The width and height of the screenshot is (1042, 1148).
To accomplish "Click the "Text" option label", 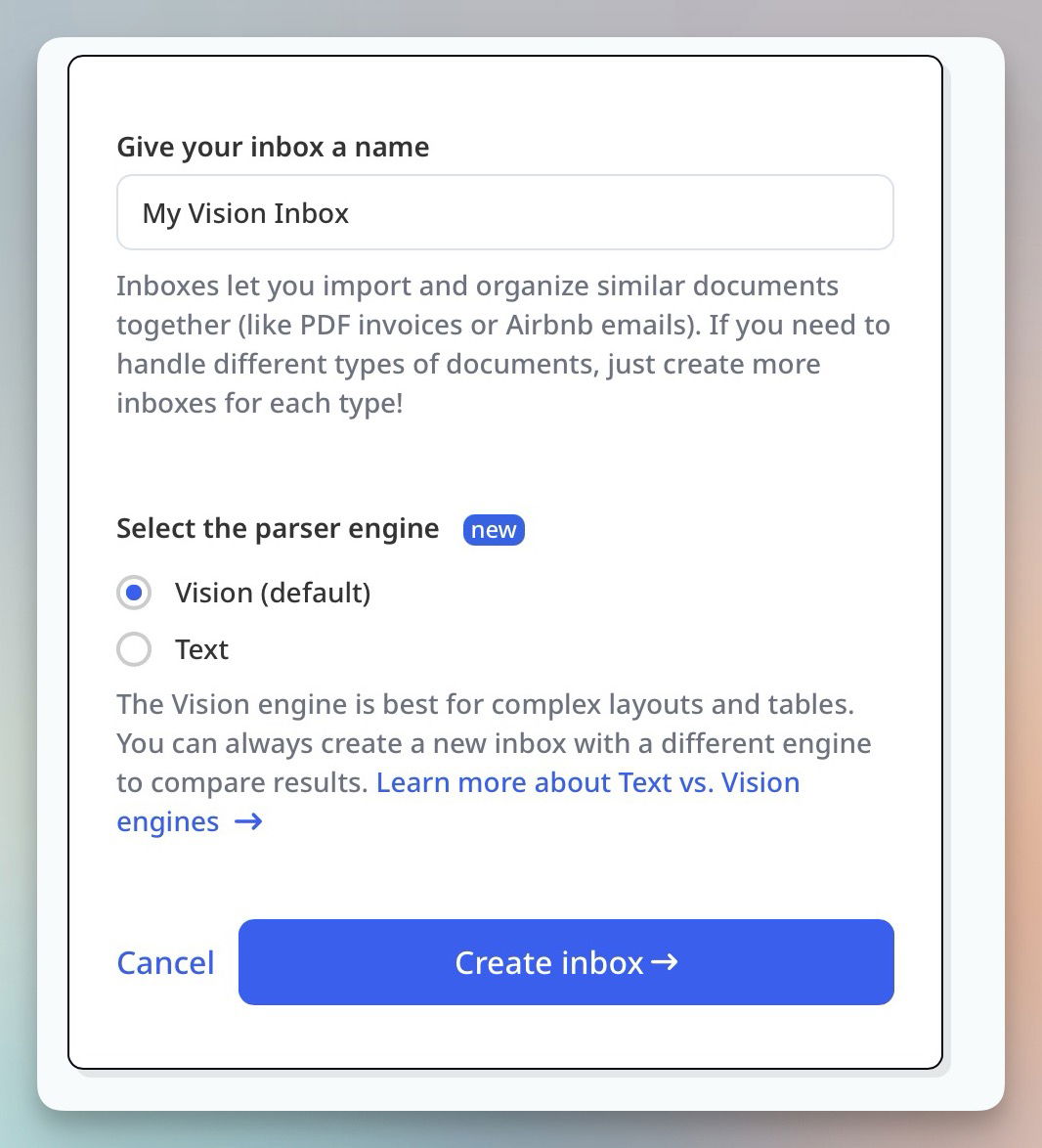I will [x=201, y=649].
